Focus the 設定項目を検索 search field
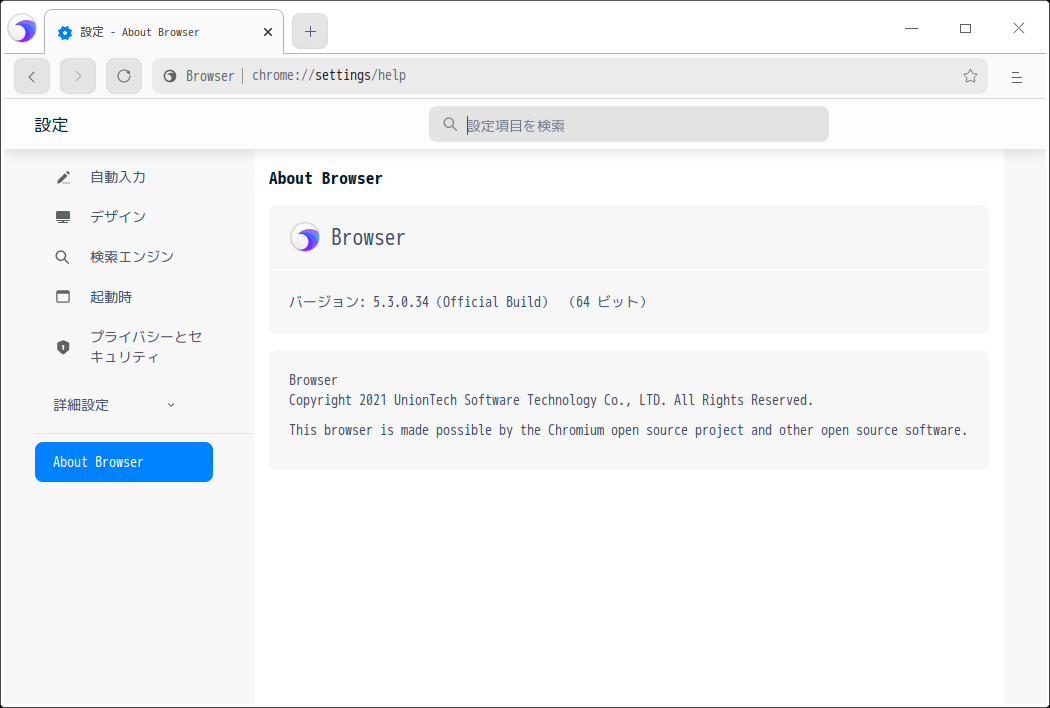Image resolution: width=1050 pixels, height=708 pixels. coord(629,125)
